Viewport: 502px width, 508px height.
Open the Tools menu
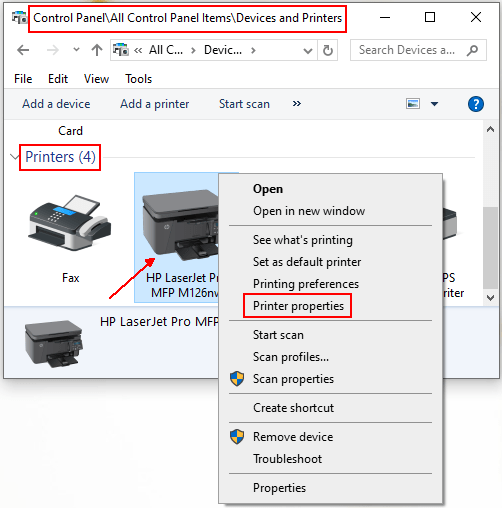tap(138, 79)
